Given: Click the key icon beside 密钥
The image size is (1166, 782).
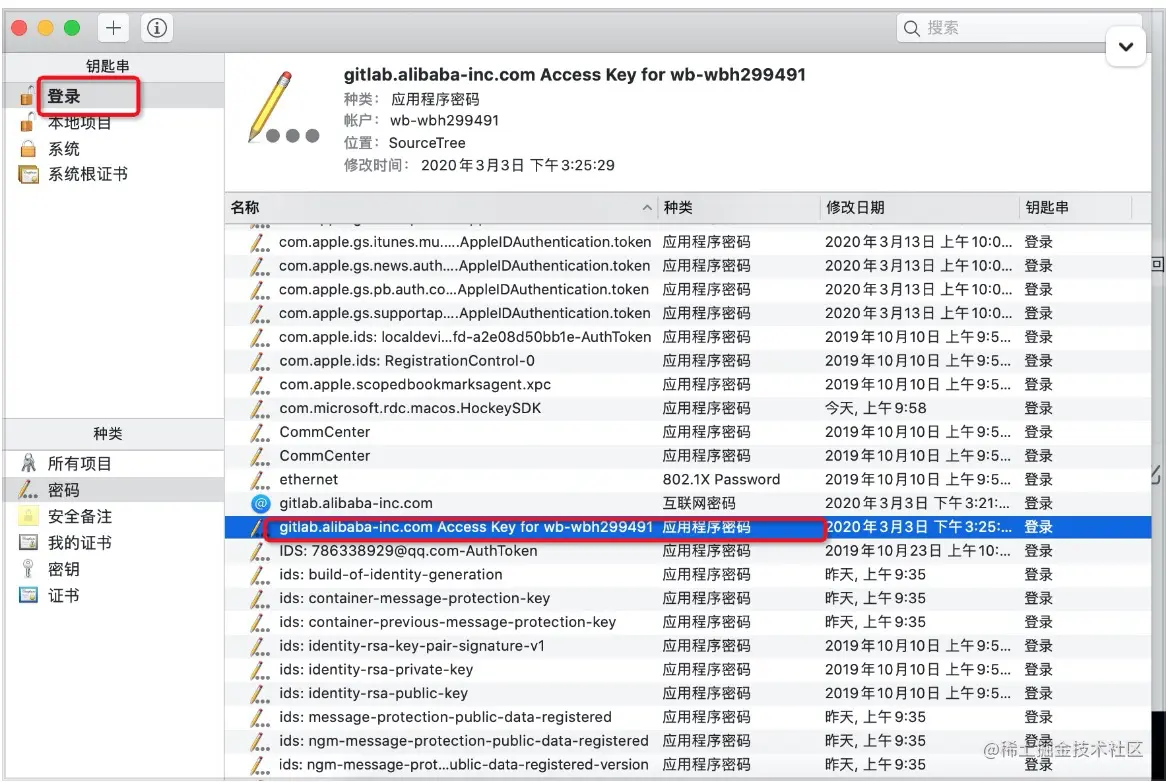Looking at the screenshot, I should 28,569.
